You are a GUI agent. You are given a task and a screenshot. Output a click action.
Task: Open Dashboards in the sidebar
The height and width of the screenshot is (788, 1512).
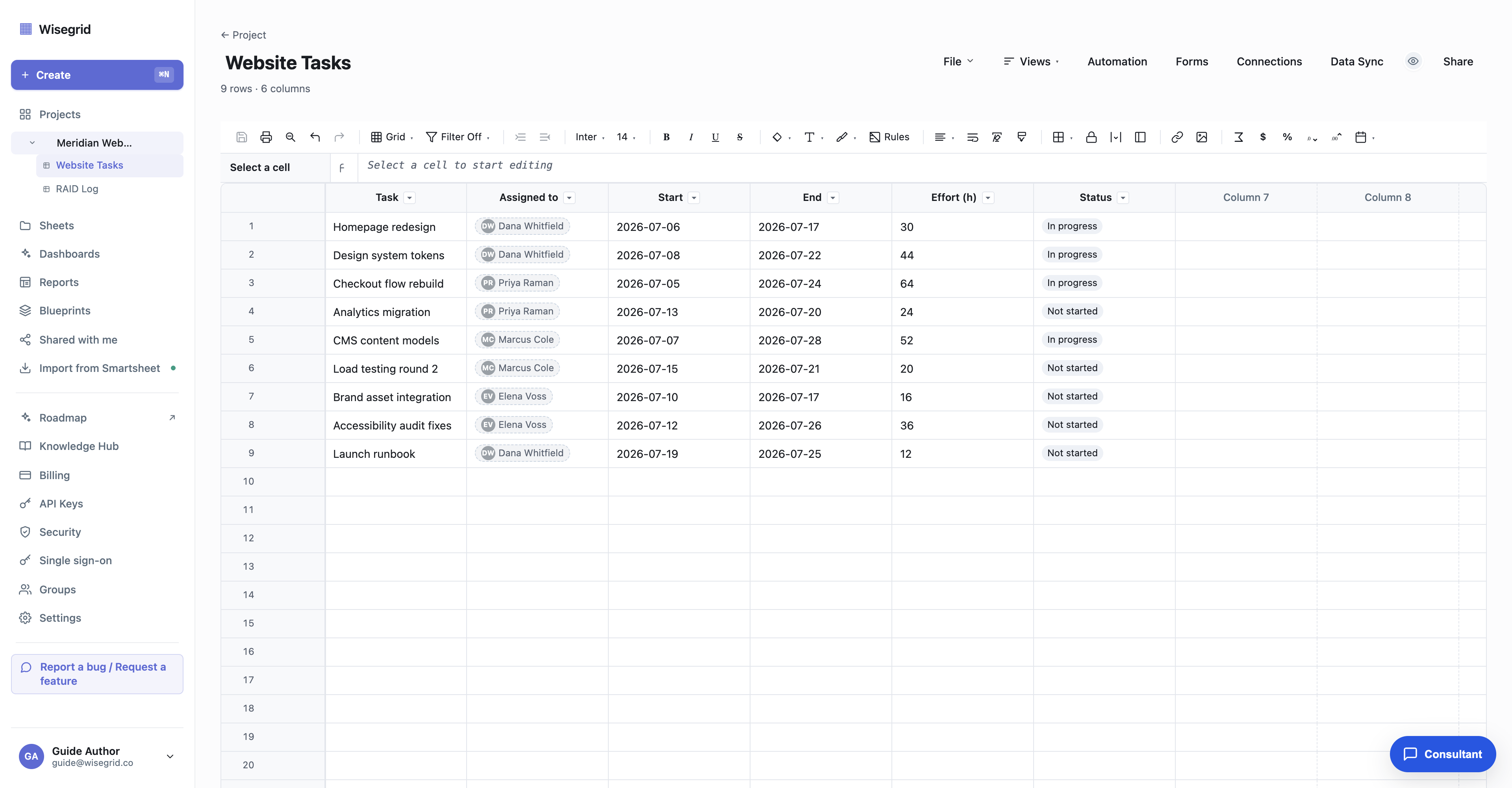click(69, 254)
